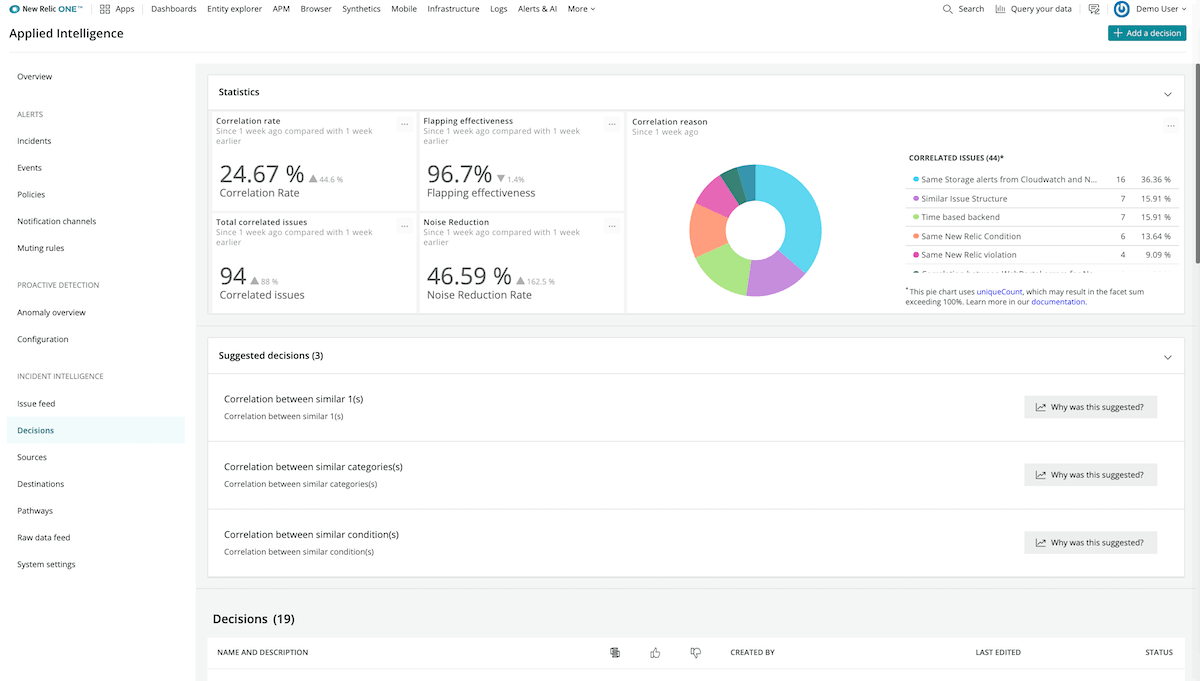The width and height of the screenshot is (1200, 681).
Task: Click green dot for Time based backend legend
Action: point(915,217)
